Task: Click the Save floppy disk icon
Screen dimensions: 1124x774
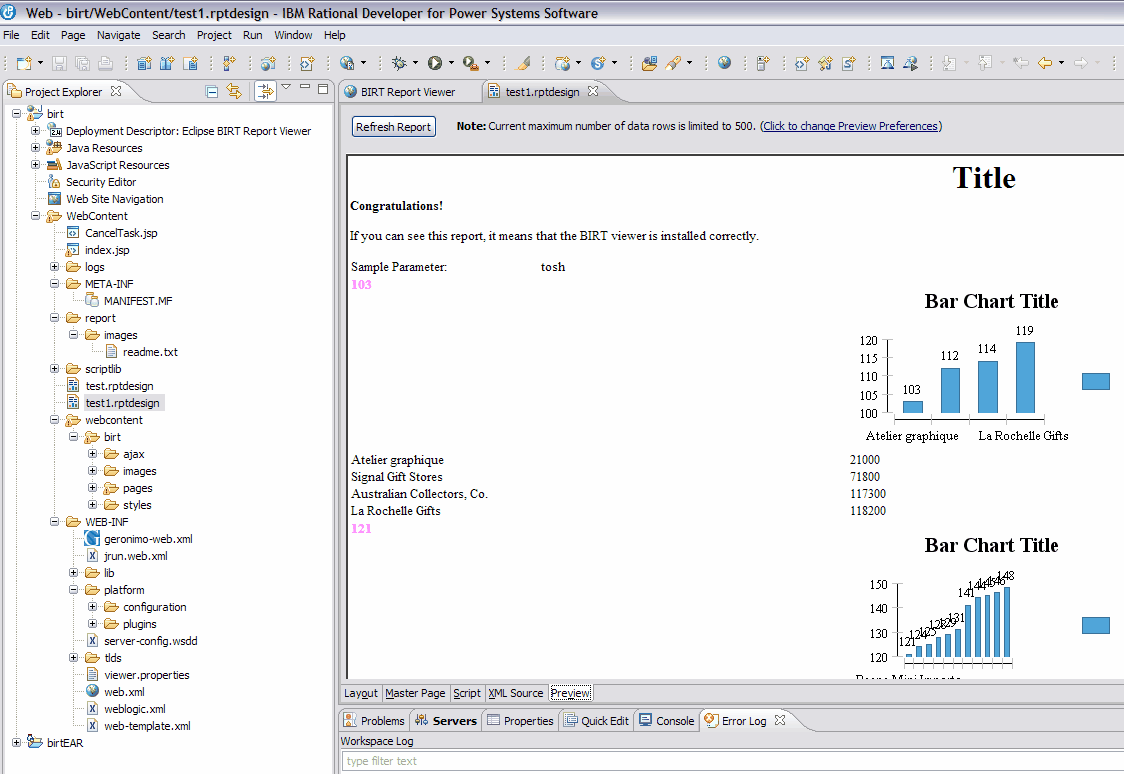Action: pos(59,63)
